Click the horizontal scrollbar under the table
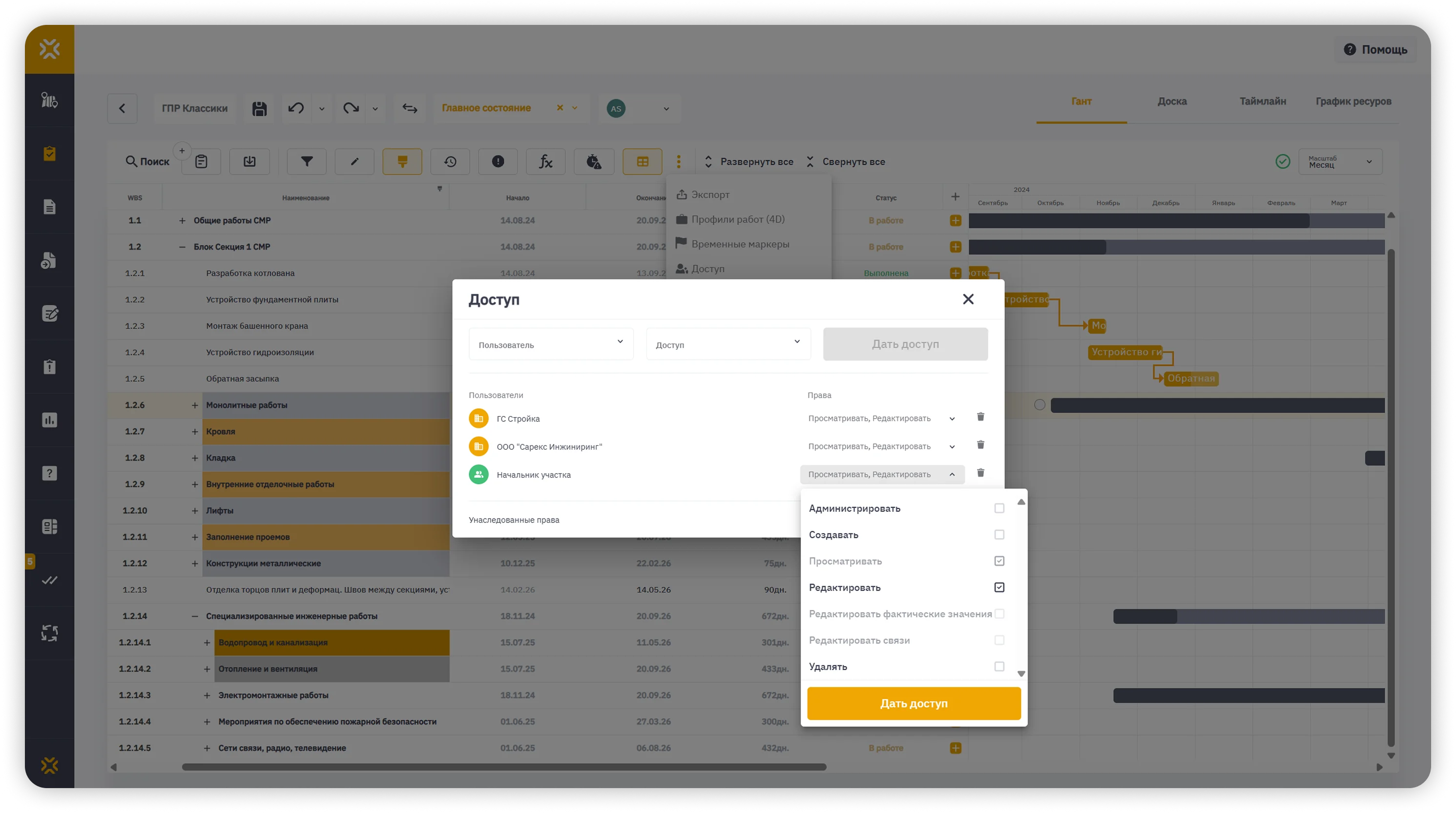 click(503, 767)
